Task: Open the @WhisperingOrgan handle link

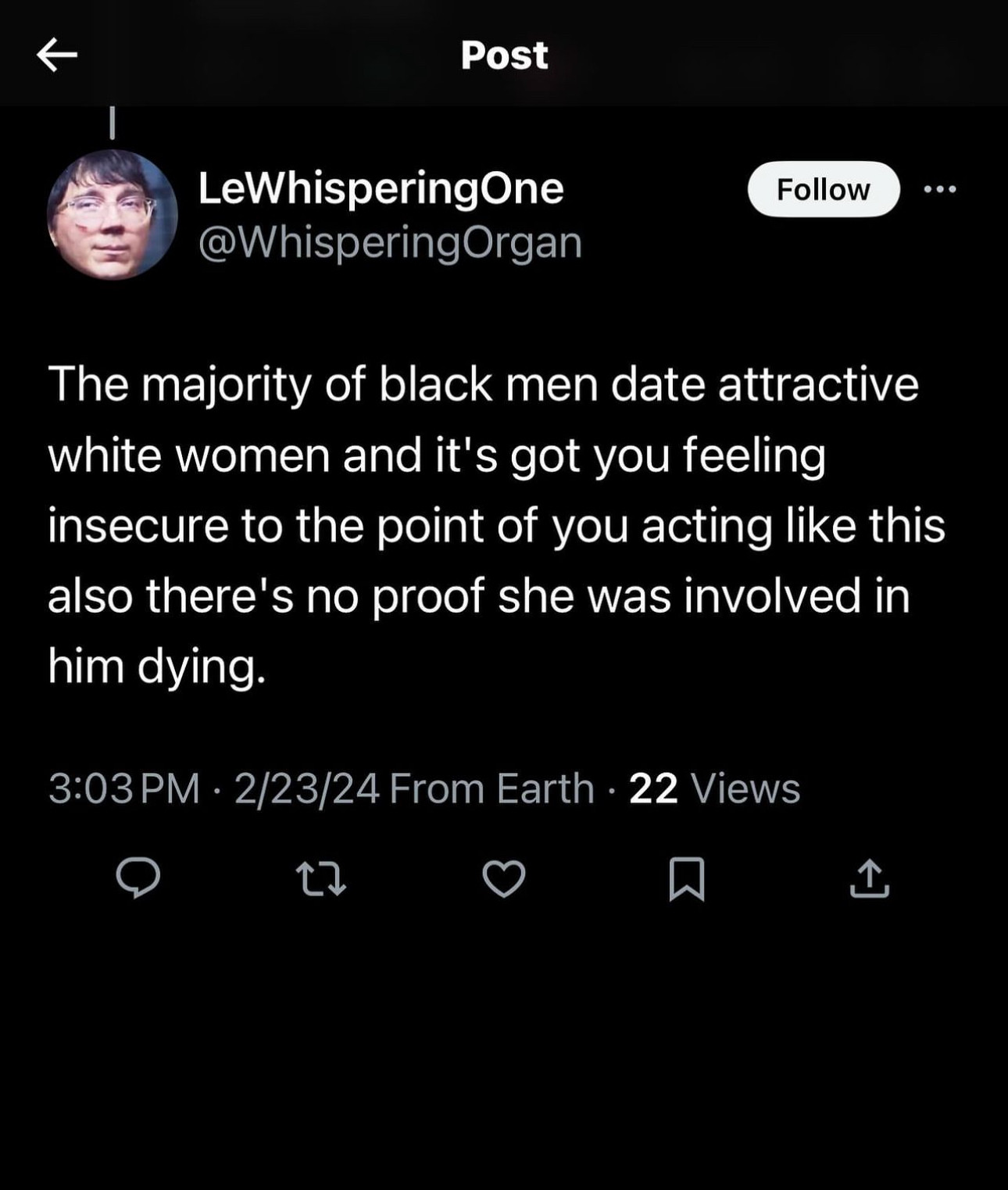Action: [390, 242]
